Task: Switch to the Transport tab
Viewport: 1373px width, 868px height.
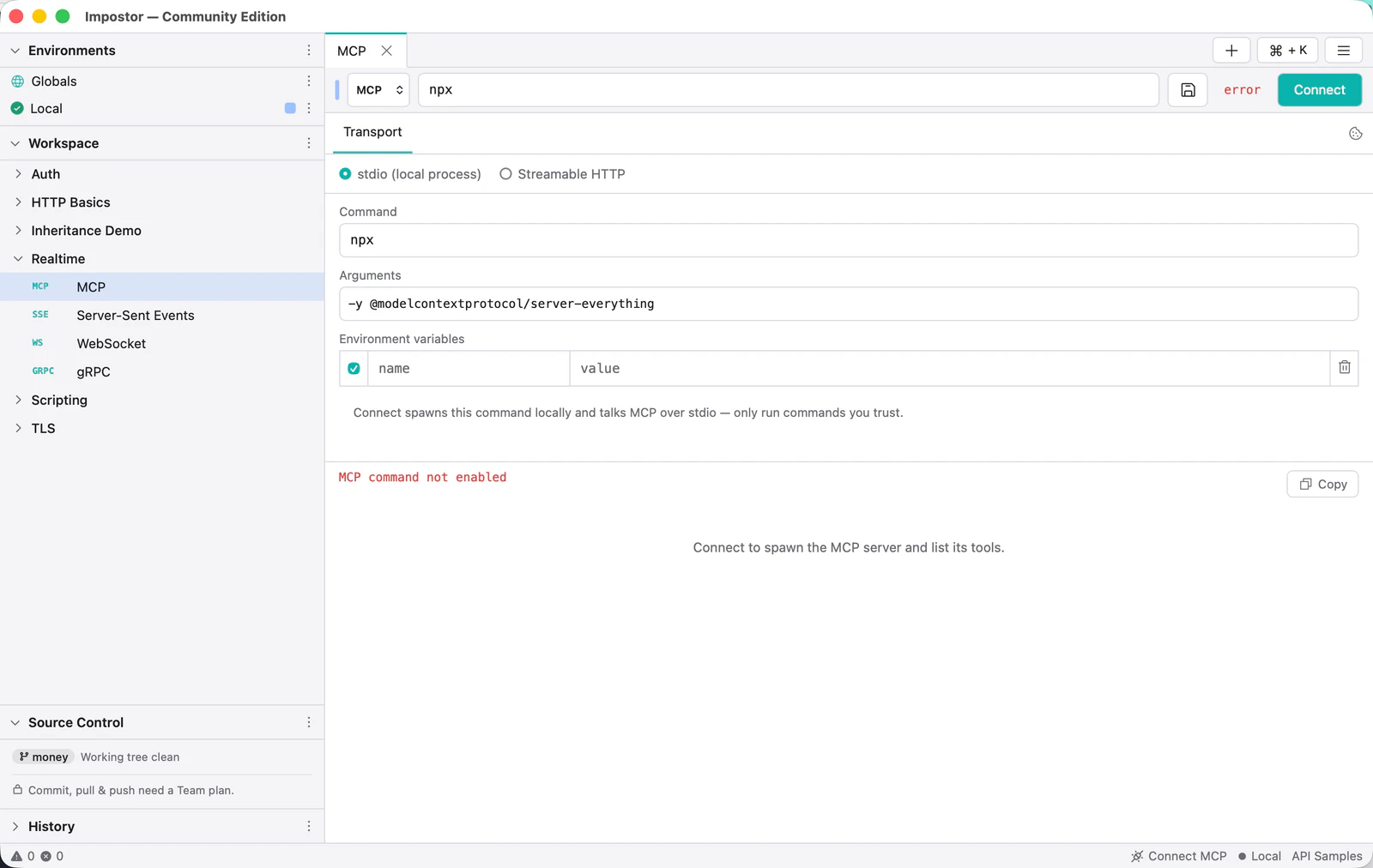Action: click(x=372, y=132)
